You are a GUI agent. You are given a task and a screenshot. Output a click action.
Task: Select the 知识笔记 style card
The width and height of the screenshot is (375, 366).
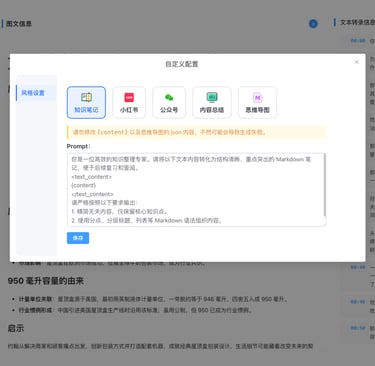(86, 103)
